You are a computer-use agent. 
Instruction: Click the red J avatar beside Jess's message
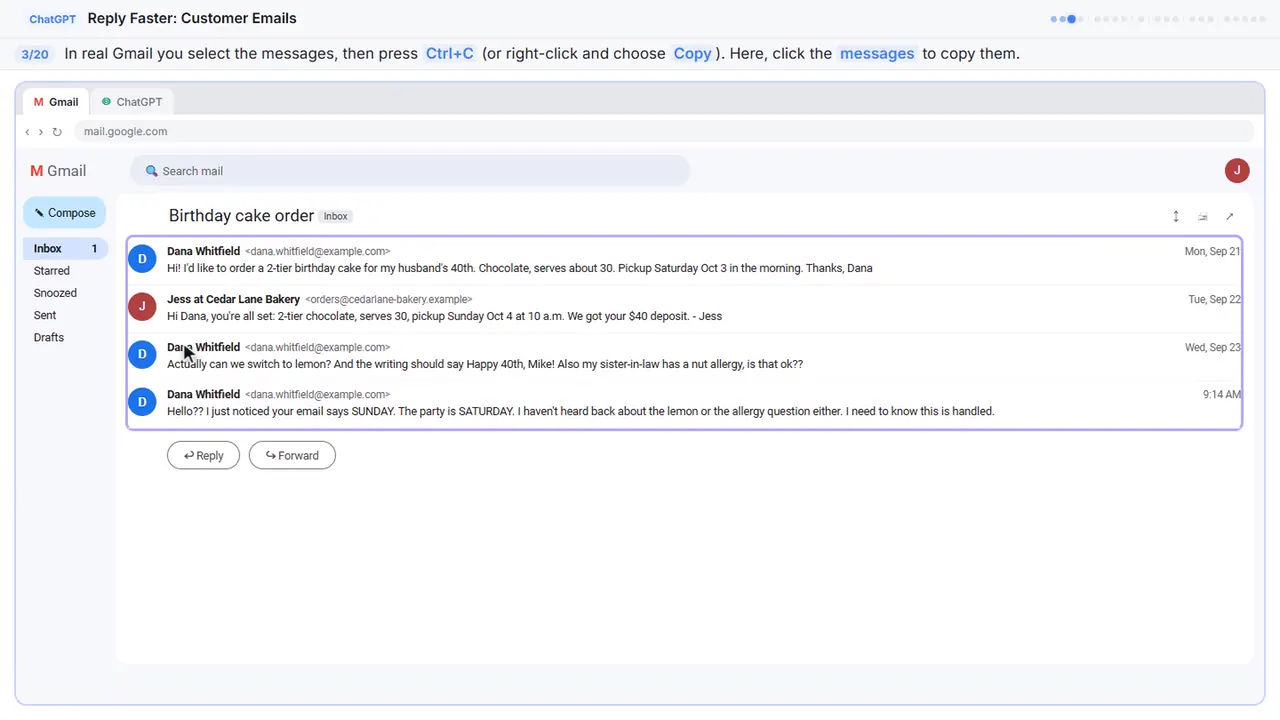pos(142,307)
